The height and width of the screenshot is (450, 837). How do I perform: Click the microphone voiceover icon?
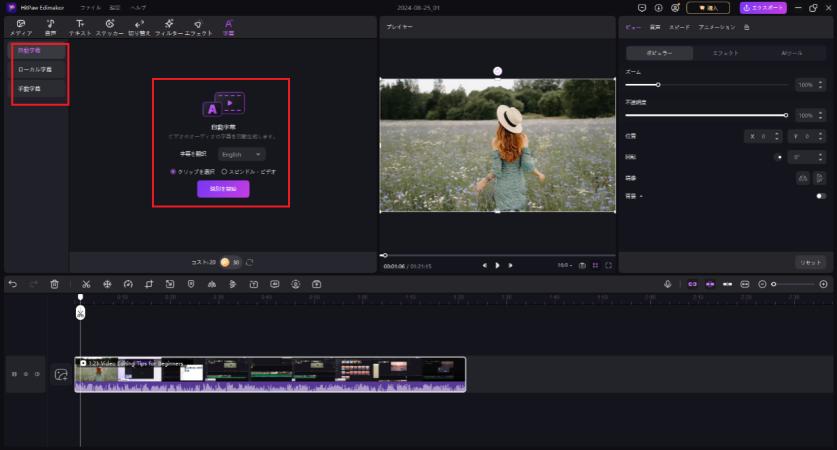(668, 284)
